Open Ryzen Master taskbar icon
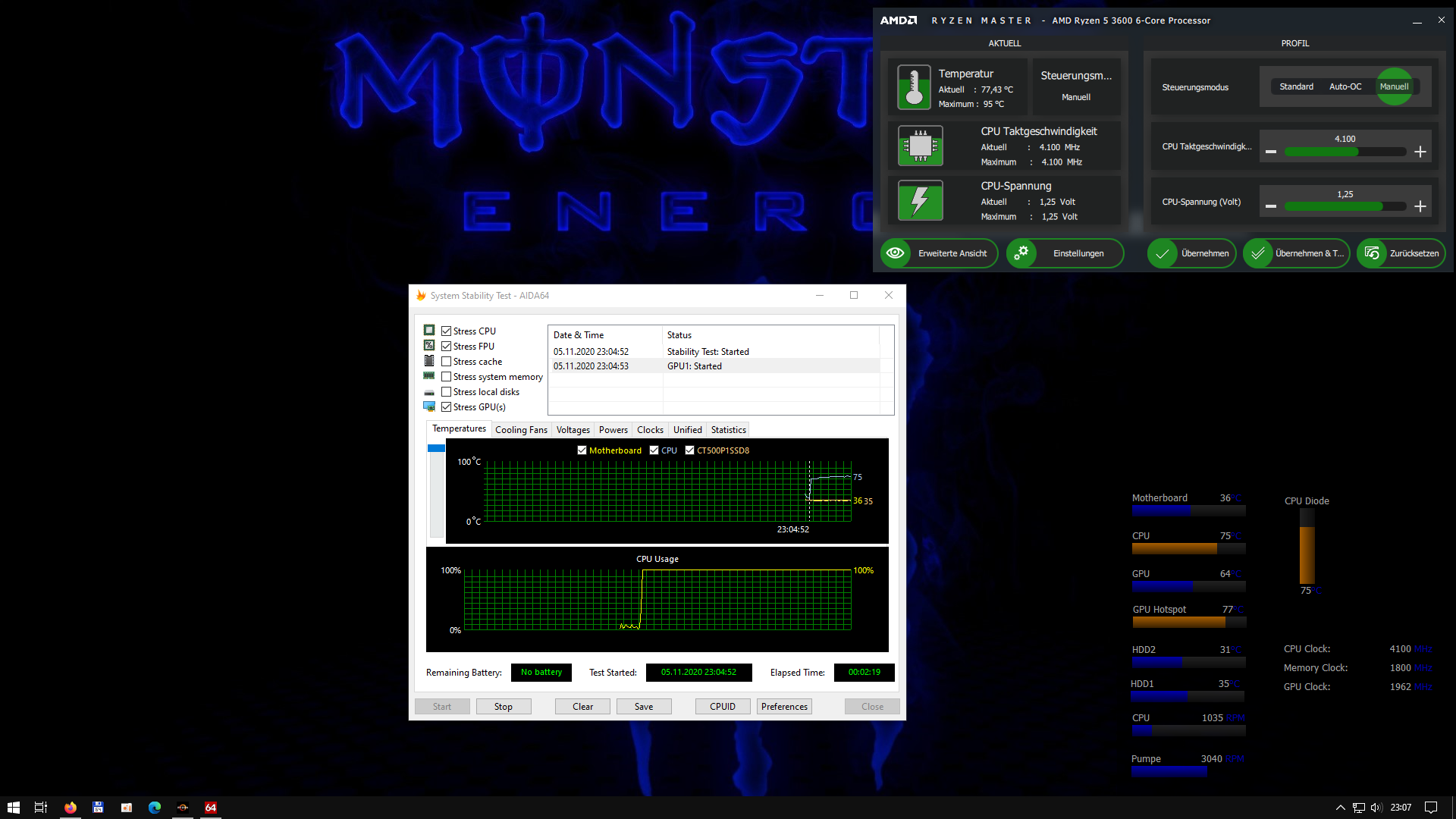 [183, 808]
